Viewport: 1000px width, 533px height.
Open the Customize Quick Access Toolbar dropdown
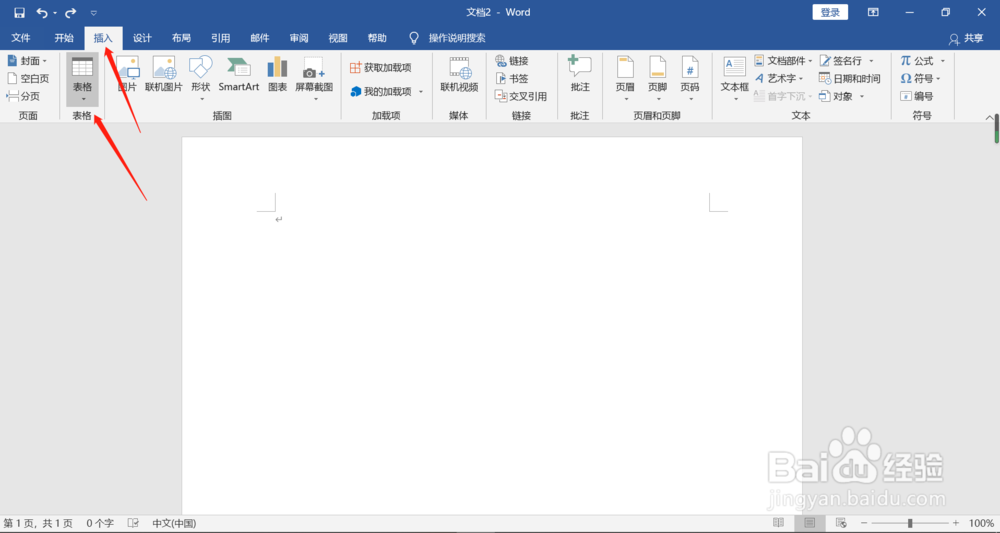point(94,13)
